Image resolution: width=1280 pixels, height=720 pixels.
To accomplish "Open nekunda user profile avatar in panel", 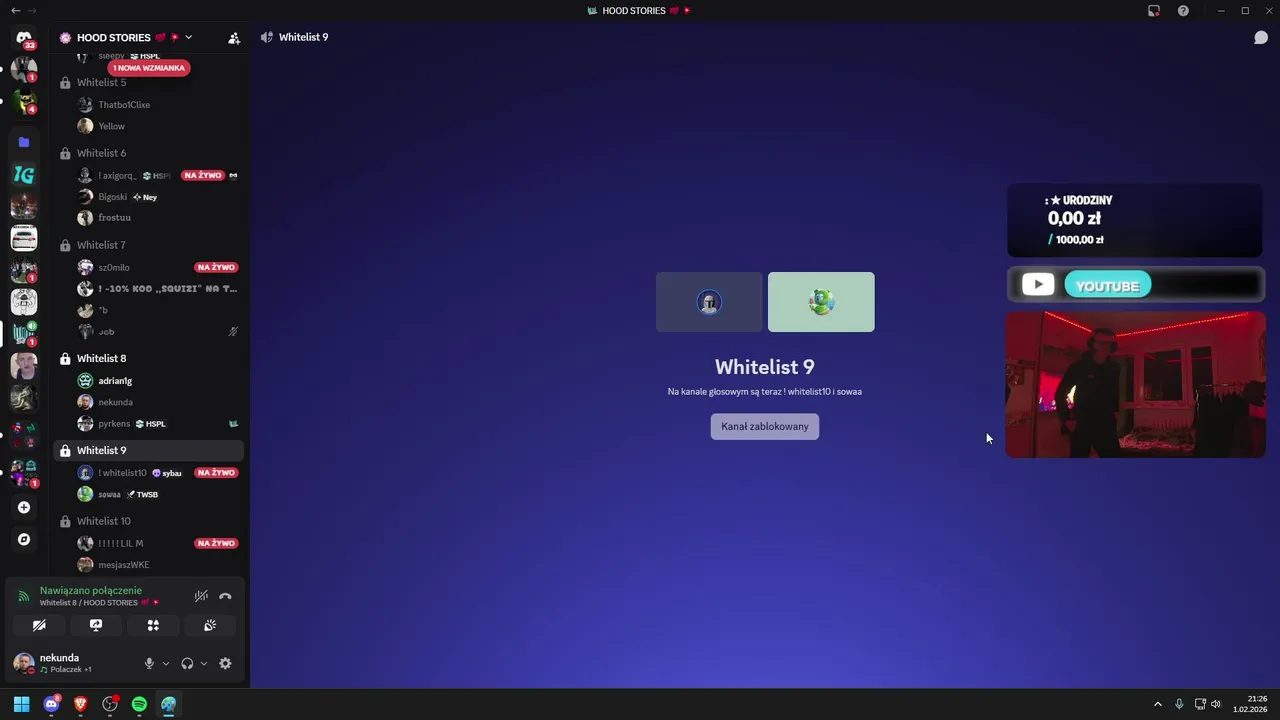I will [24, 663].
